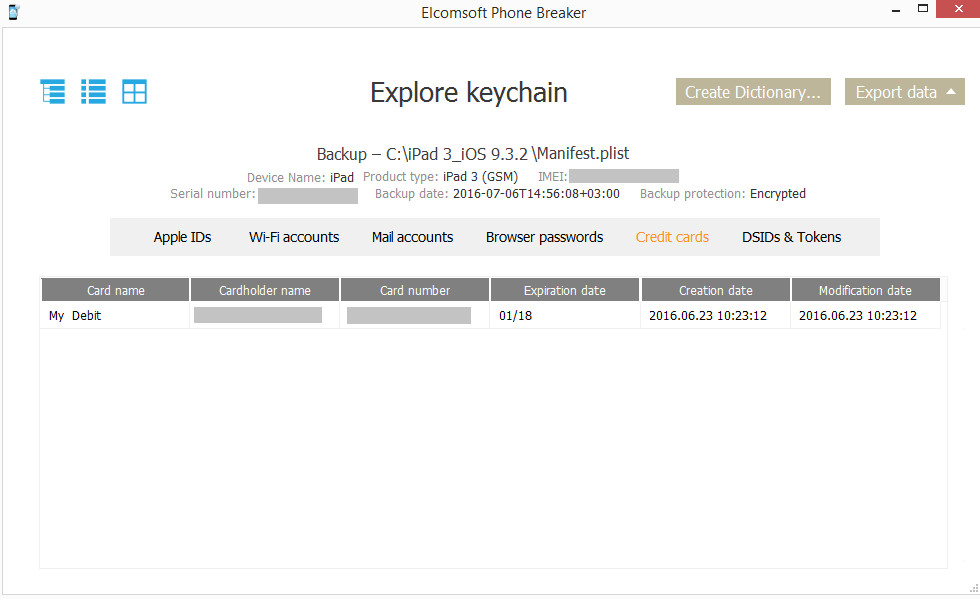This screenshot has width=980, height=599.
Task: Click the backup date value
Action: [536, 194]
